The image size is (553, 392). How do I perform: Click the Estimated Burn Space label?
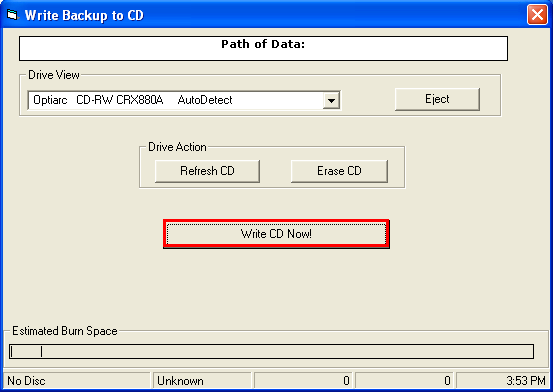coord(65,331)
